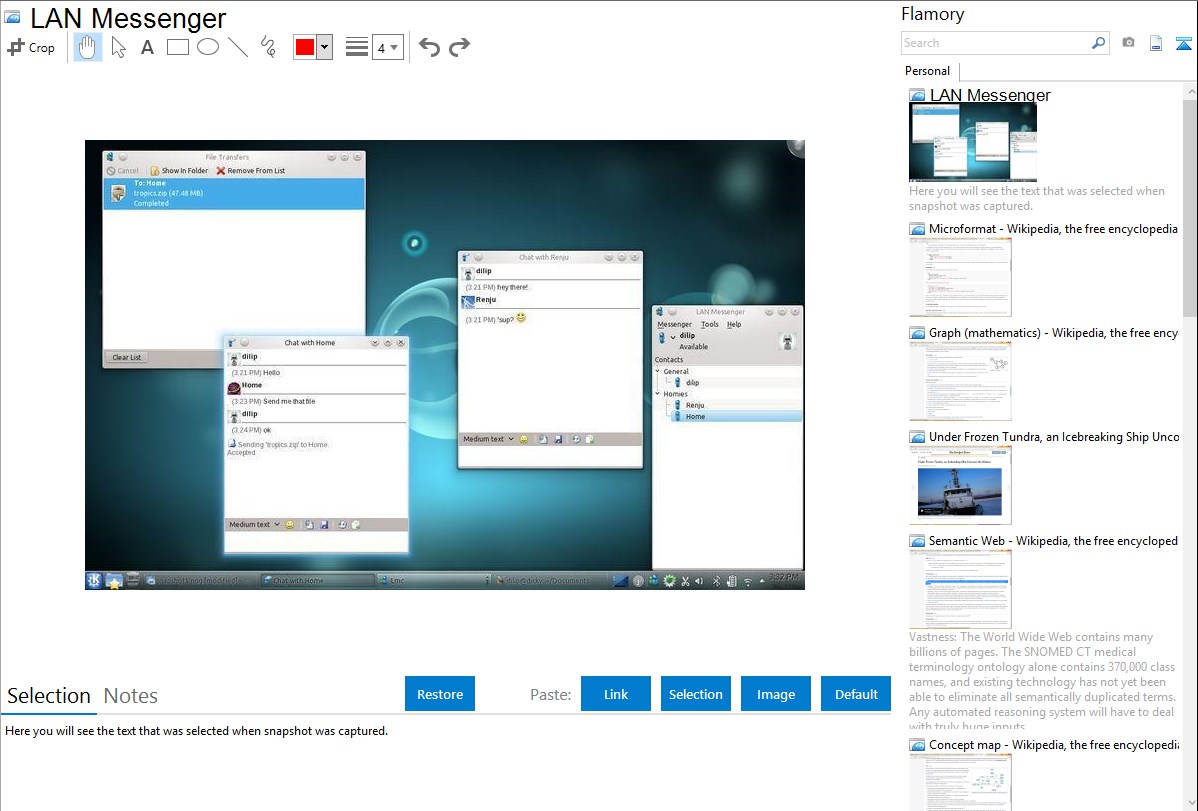Open the Concept map snapshot thumbnail

coord(960,783)
